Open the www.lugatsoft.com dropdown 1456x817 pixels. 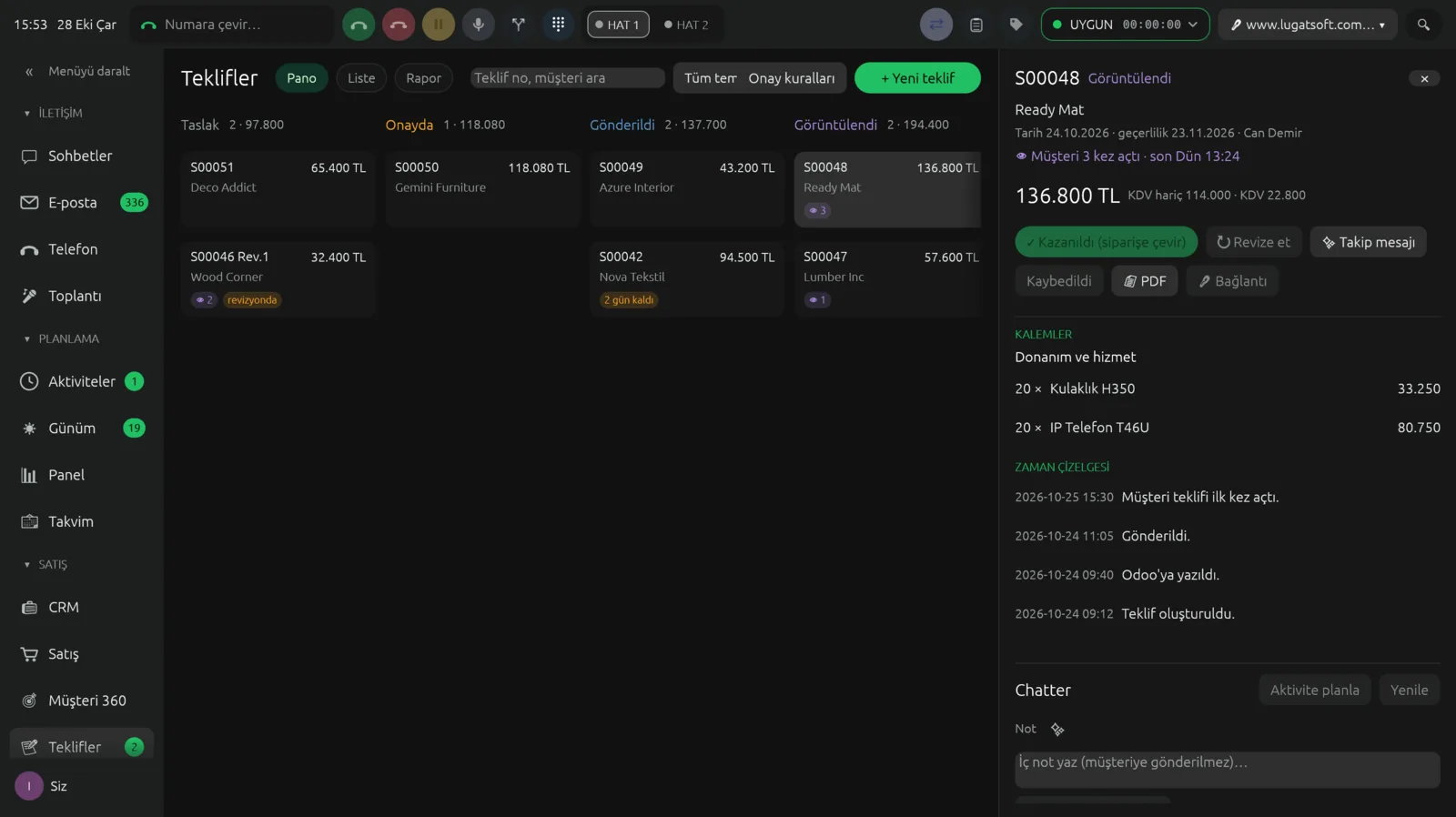1309,25
